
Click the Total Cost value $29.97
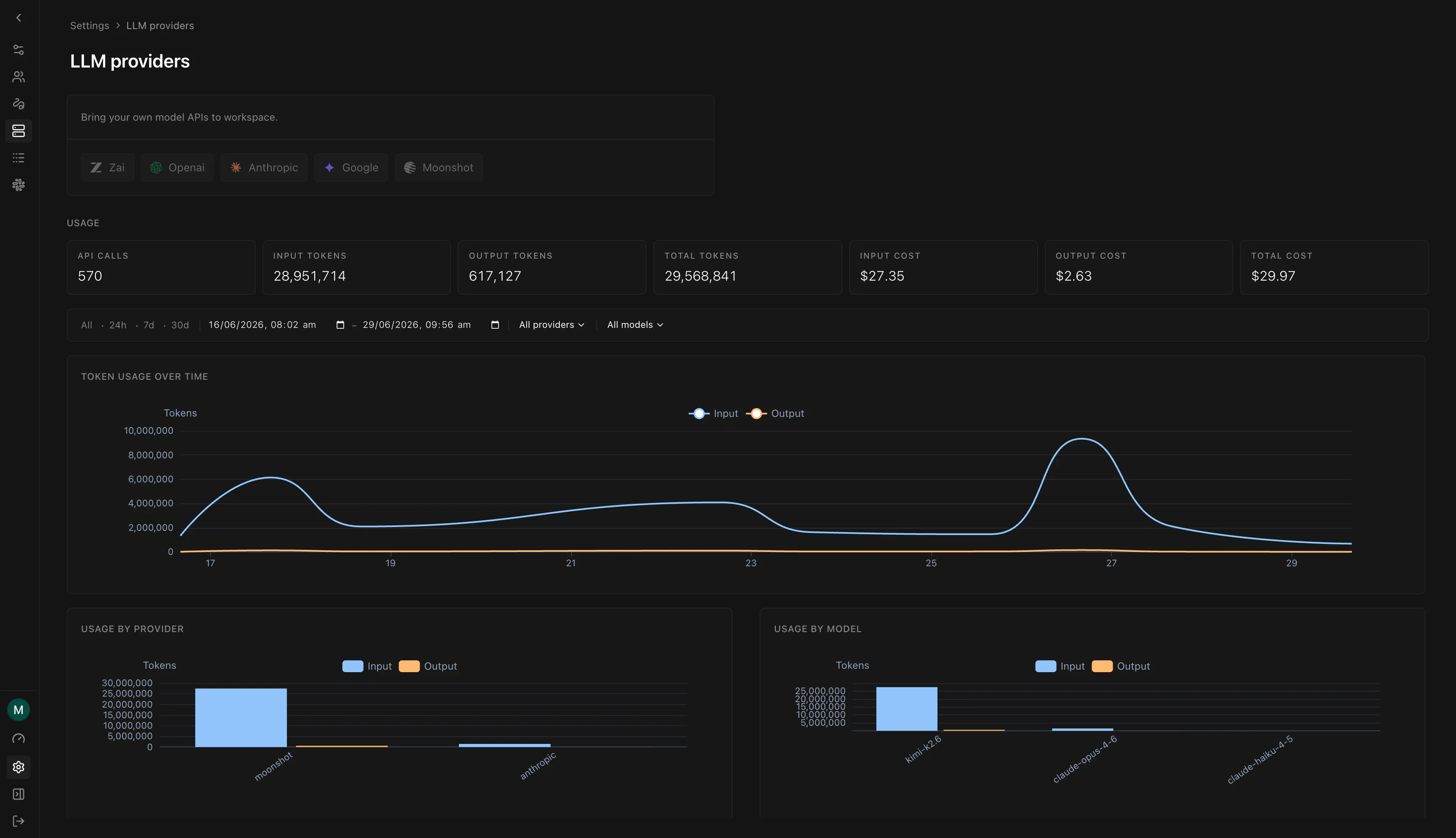[1273, 276]
